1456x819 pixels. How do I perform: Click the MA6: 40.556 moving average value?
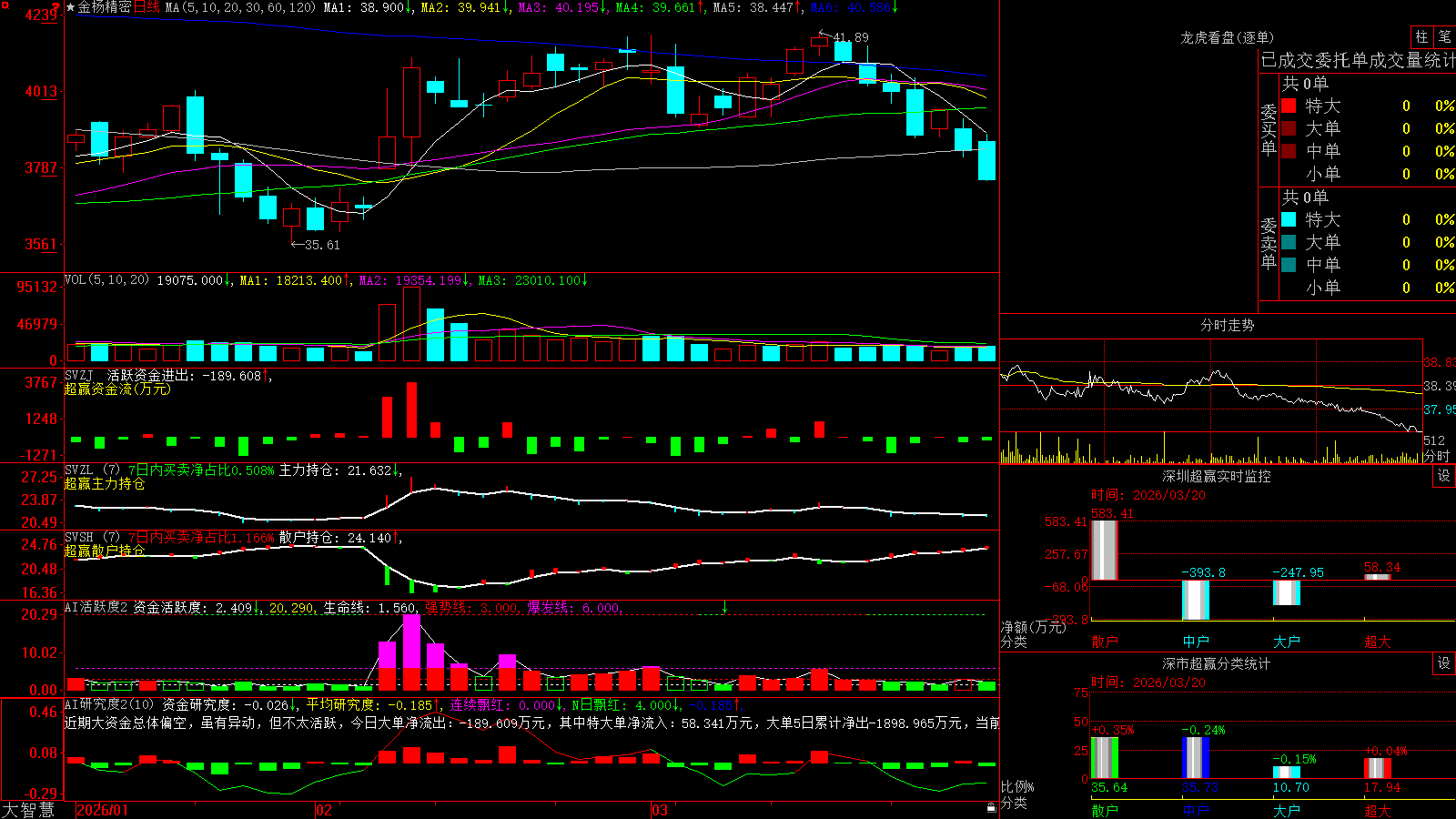pos(854,7)
